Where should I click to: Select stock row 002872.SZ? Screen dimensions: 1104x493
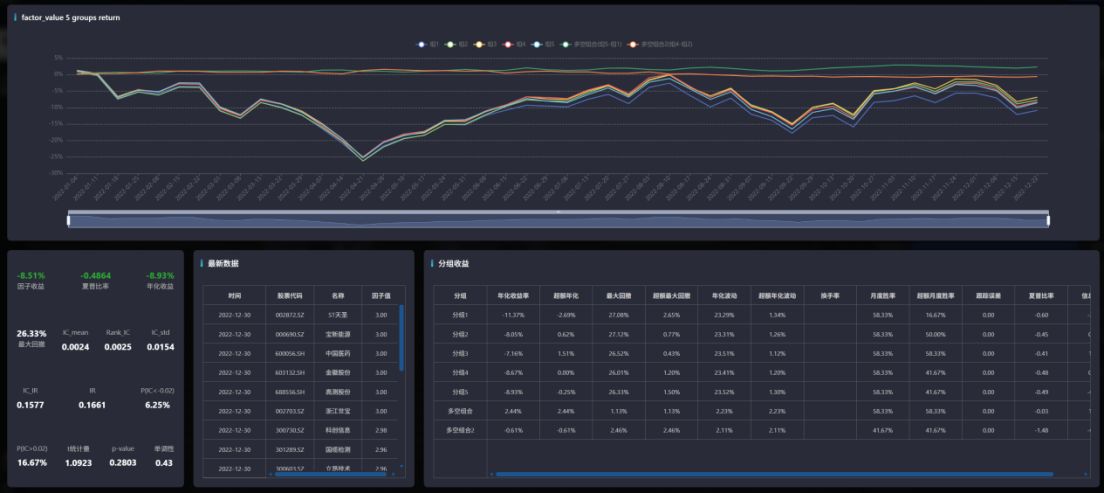click(x=289, y=314)
